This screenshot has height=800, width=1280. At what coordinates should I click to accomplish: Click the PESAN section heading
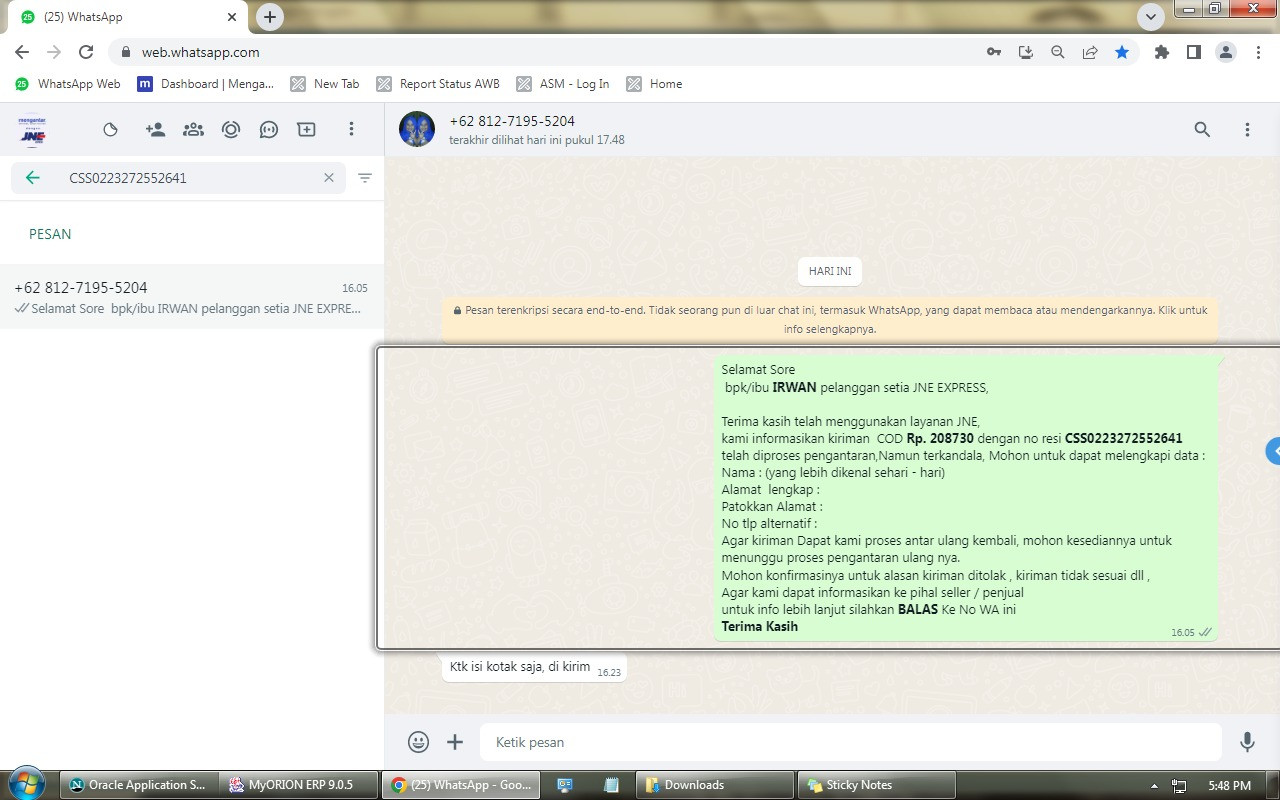50,234
